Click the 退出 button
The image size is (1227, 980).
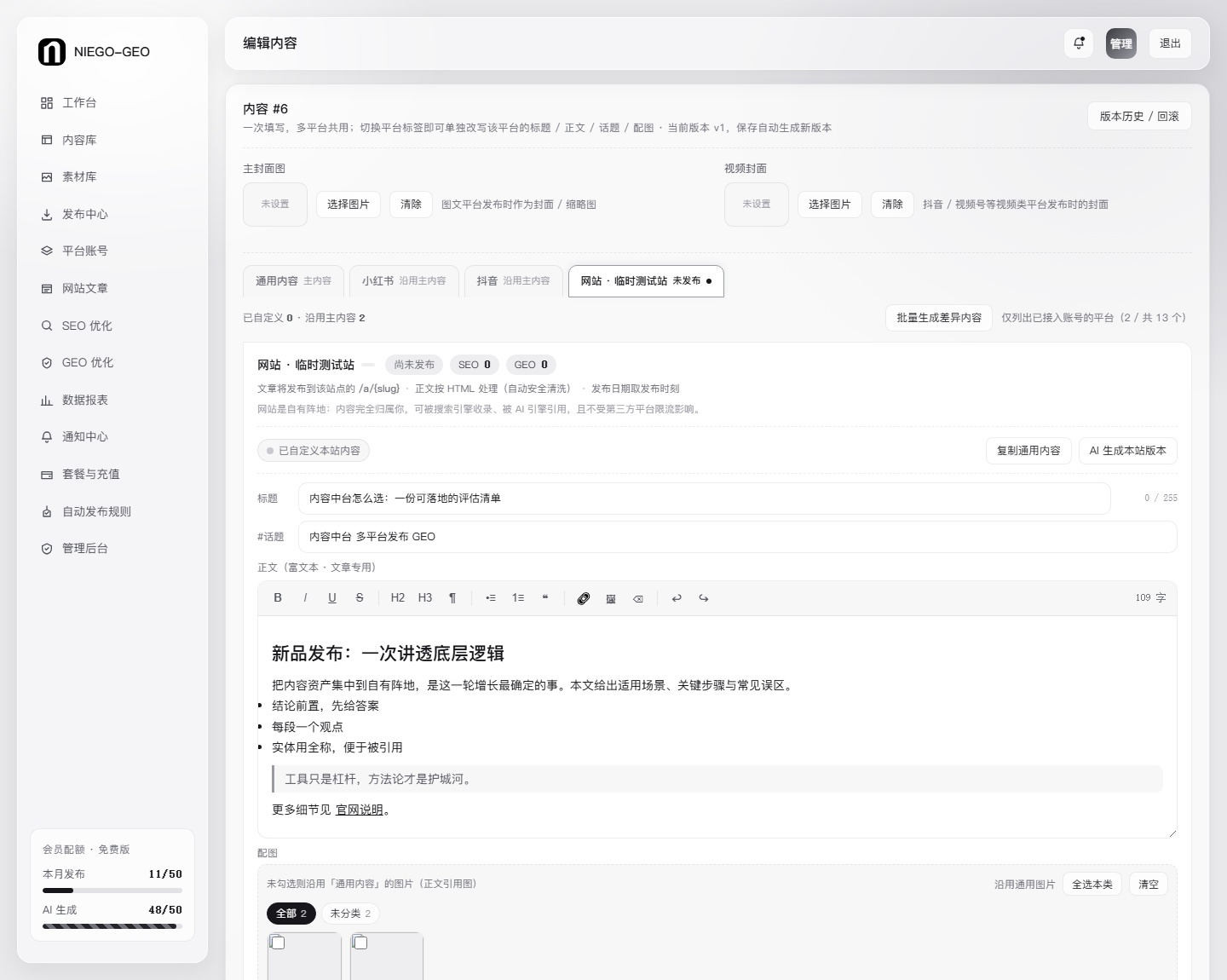pos(1170,43)
